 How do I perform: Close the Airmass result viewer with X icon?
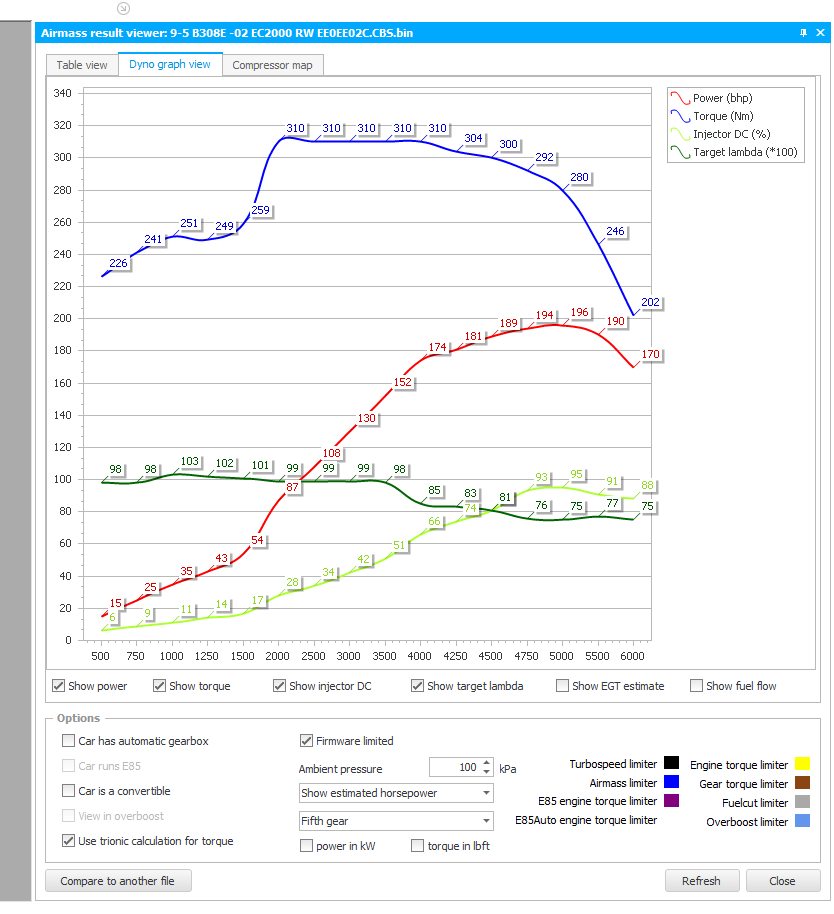coord(820,33)
